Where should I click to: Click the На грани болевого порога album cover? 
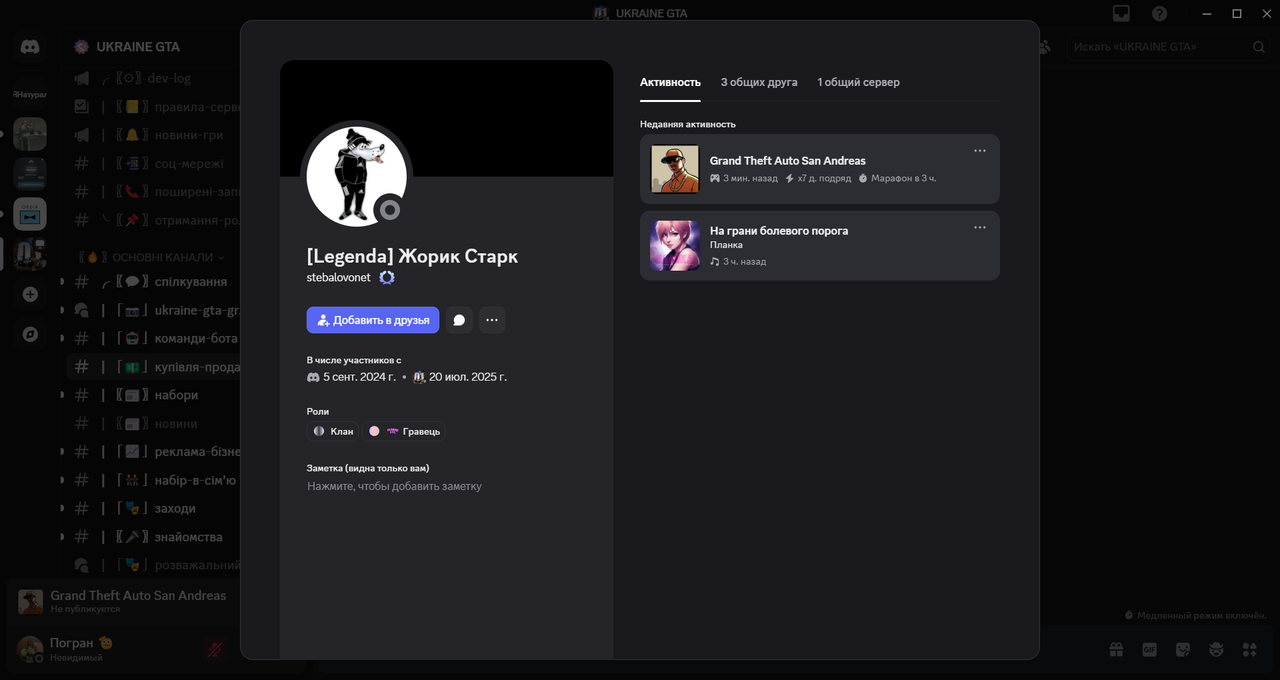coord(675,246)
